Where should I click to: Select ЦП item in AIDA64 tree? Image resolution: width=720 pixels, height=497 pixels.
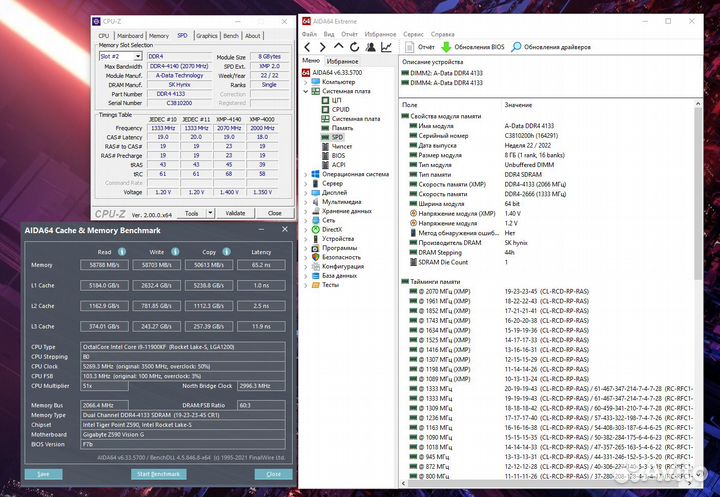pyautogui.click(x=331, y=100)
